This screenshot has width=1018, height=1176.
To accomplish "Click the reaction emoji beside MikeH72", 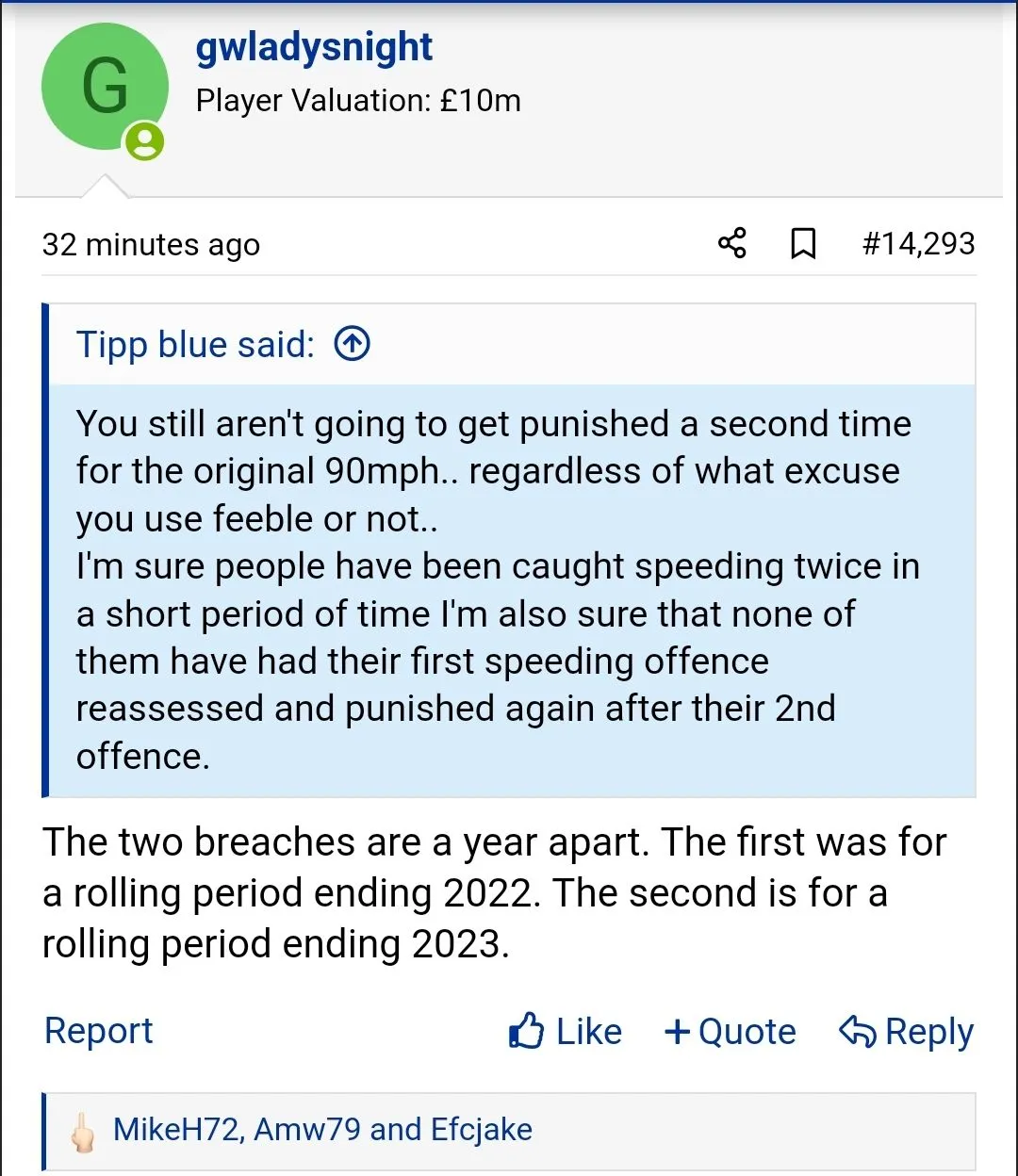I will point(84,1132).
